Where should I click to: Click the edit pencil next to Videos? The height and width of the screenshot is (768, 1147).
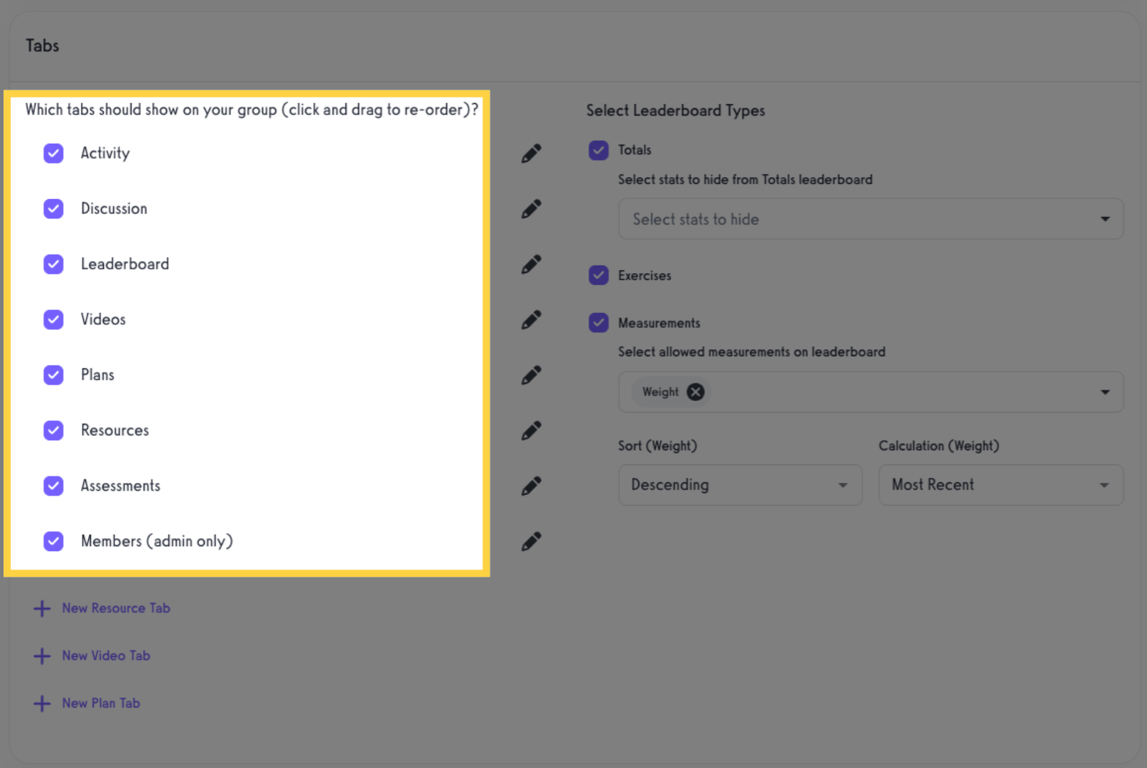point(531,319)
